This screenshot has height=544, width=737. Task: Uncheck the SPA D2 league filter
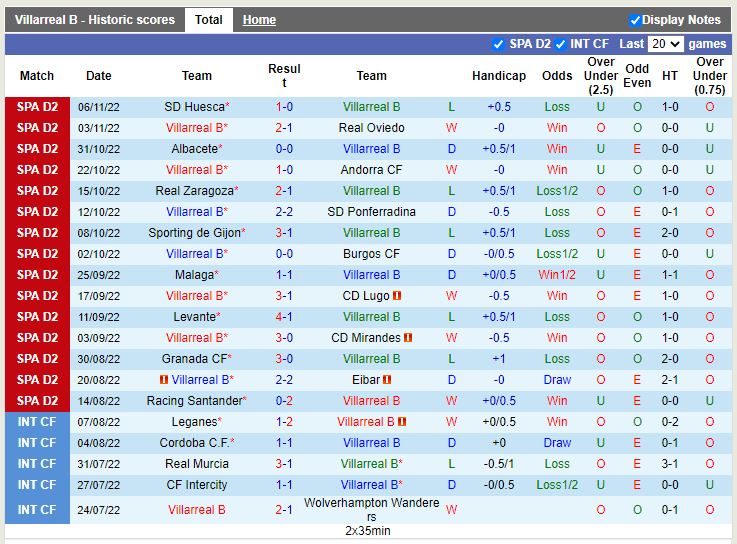pos(498,44)
